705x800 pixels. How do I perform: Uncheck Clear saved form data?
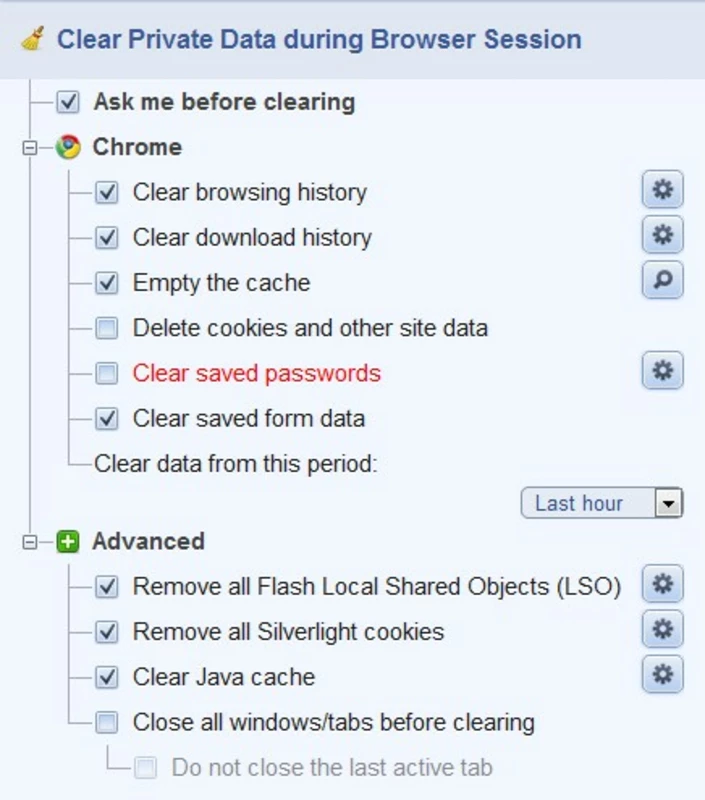[x=107, y=419]
